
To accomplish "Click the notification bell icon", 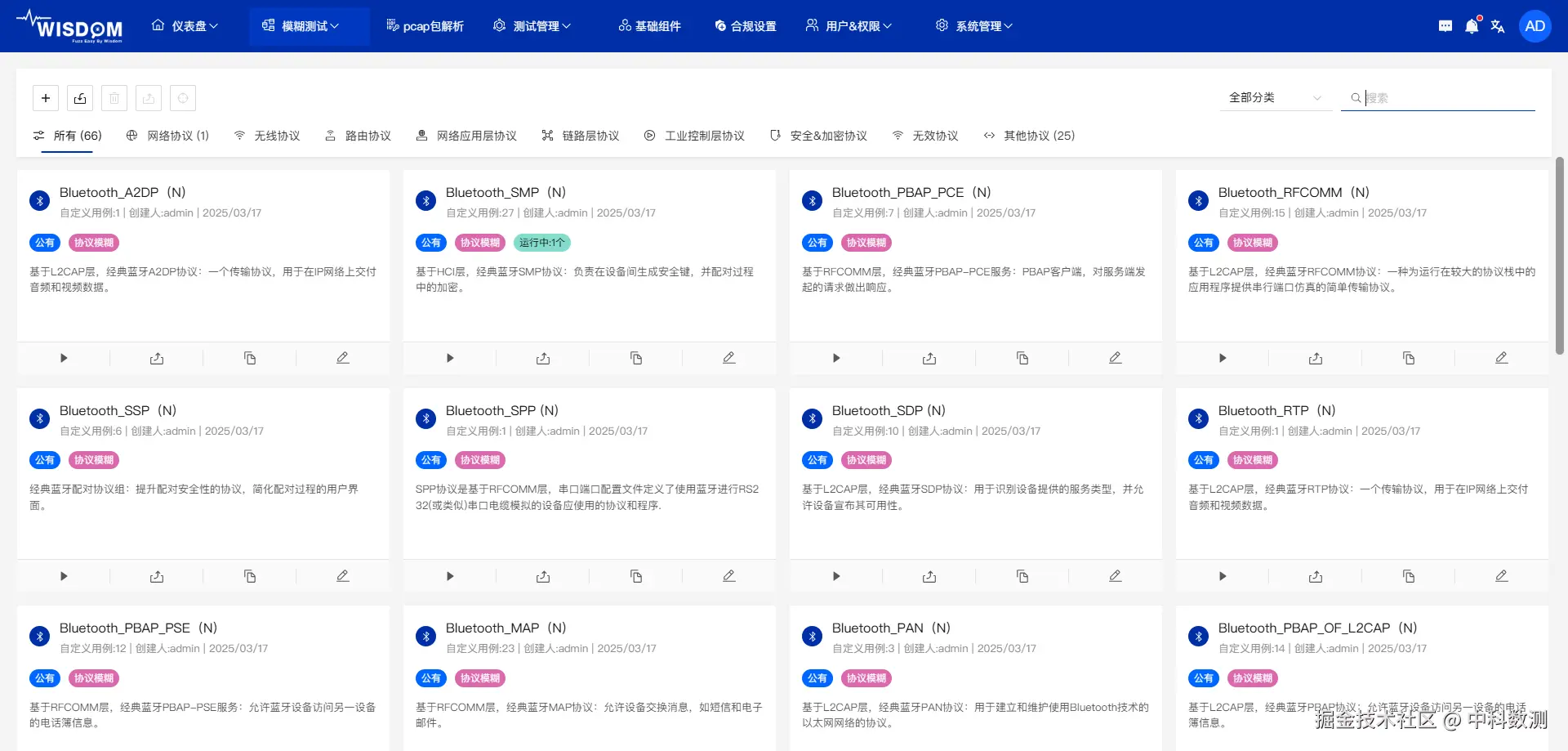I will coord(1472,26).
